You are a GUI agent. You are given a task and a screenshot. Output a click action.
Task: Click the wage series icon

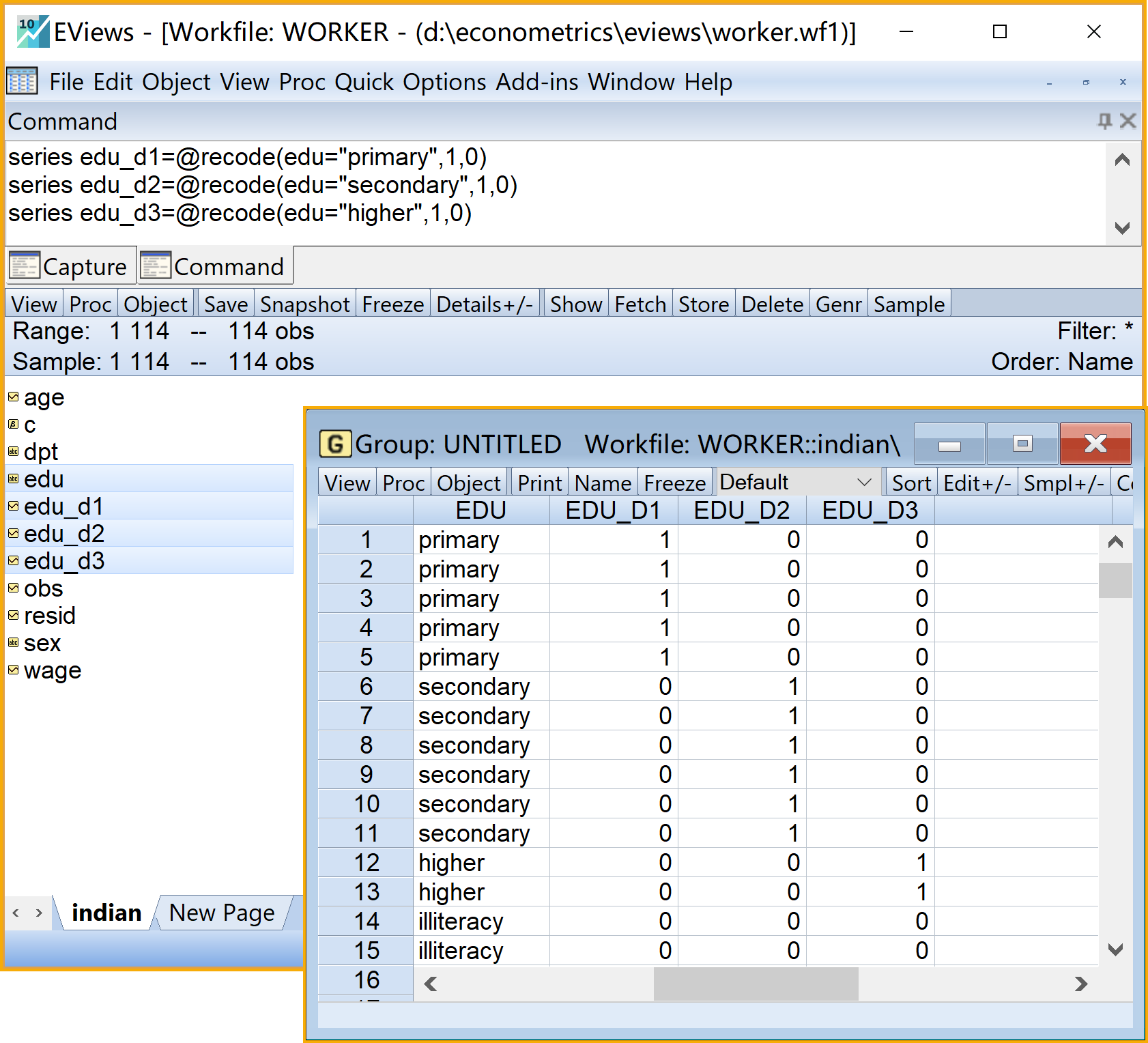[13, 670]
